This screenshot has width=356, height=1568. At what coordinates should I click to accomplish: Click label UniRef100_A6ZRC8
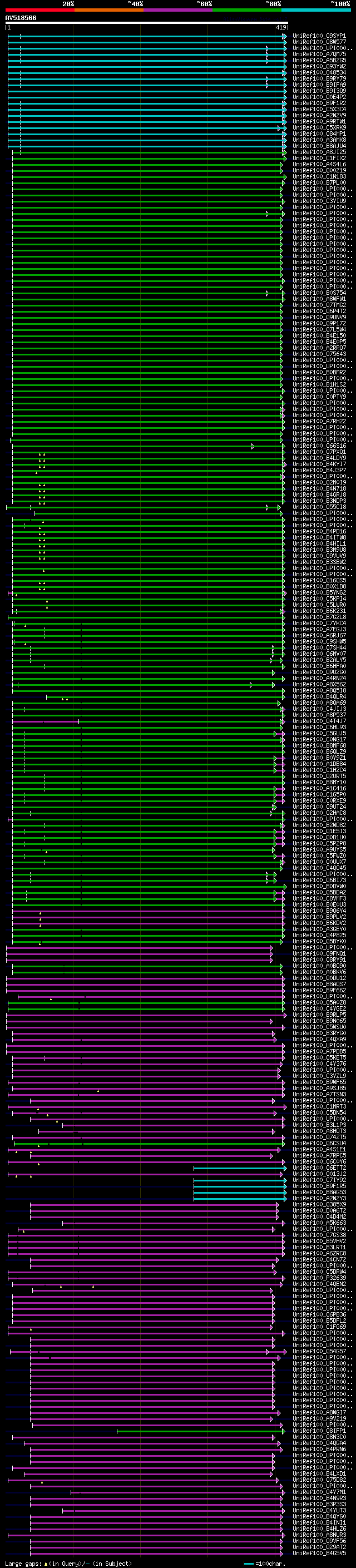click(x=319, y=1253)
